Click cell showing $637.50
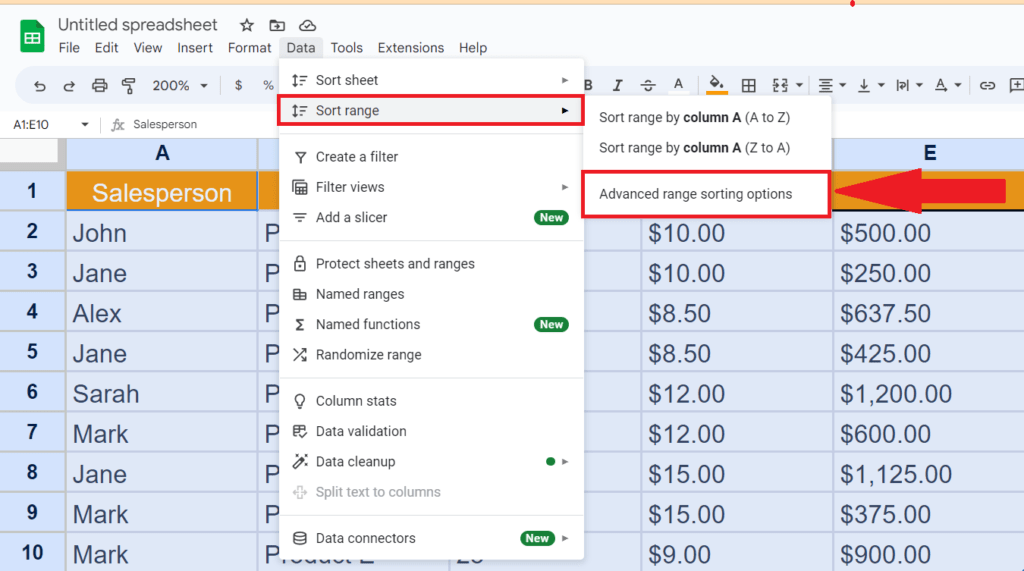 tap(929, 312)
